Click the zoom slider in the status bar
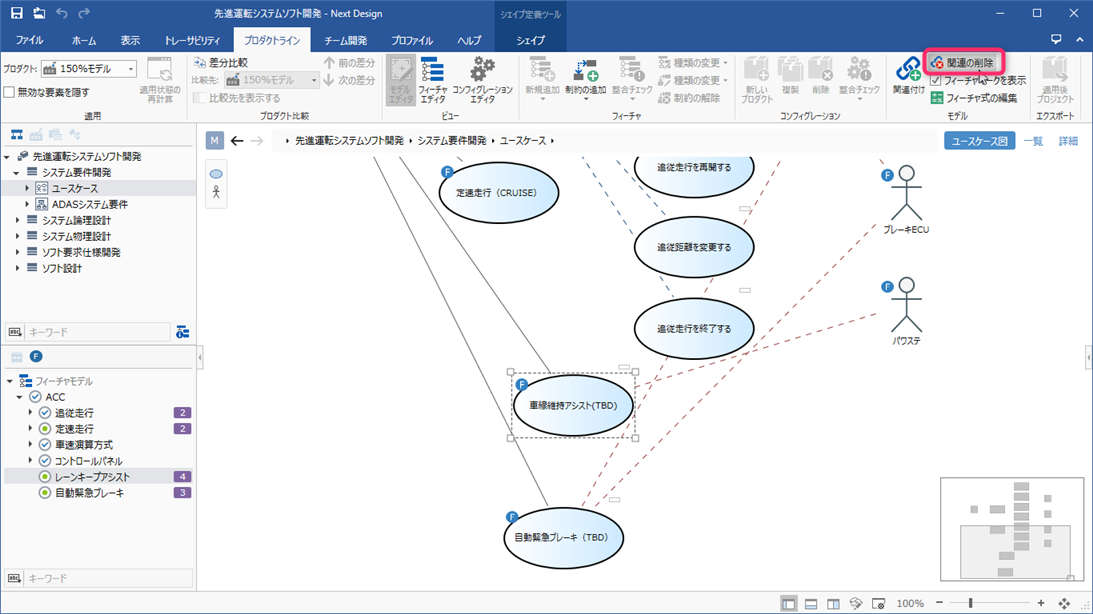This screenshot has width=1093, height=614. (970, 604)
